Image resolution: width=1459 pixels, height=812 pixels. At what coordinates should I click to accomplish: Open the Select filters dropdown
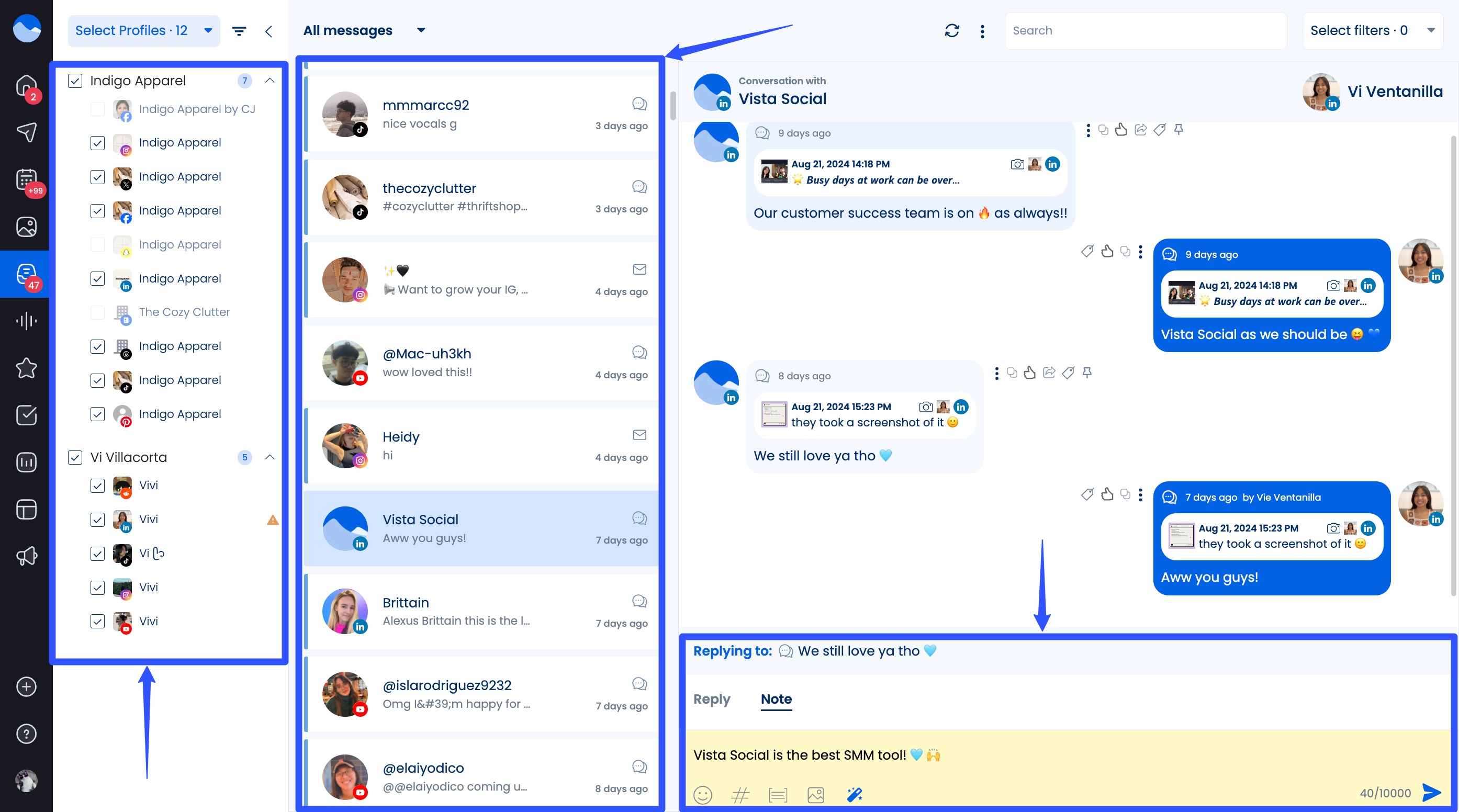pos(1372,30)
